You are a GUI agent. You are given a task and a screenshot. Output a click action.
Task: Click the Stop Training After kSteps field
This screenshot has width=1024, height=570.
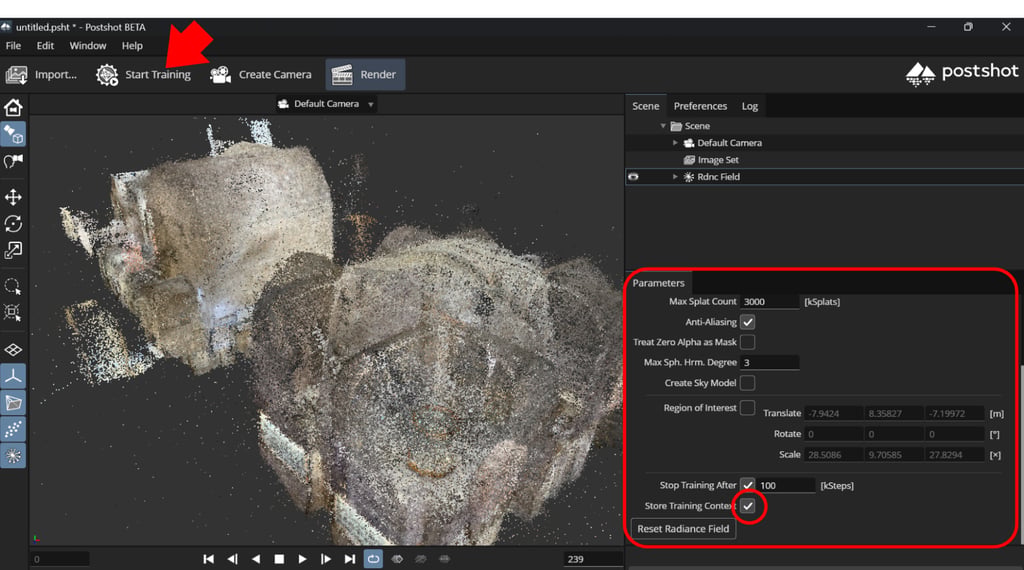pyautogui.click(x=786, y=485)
